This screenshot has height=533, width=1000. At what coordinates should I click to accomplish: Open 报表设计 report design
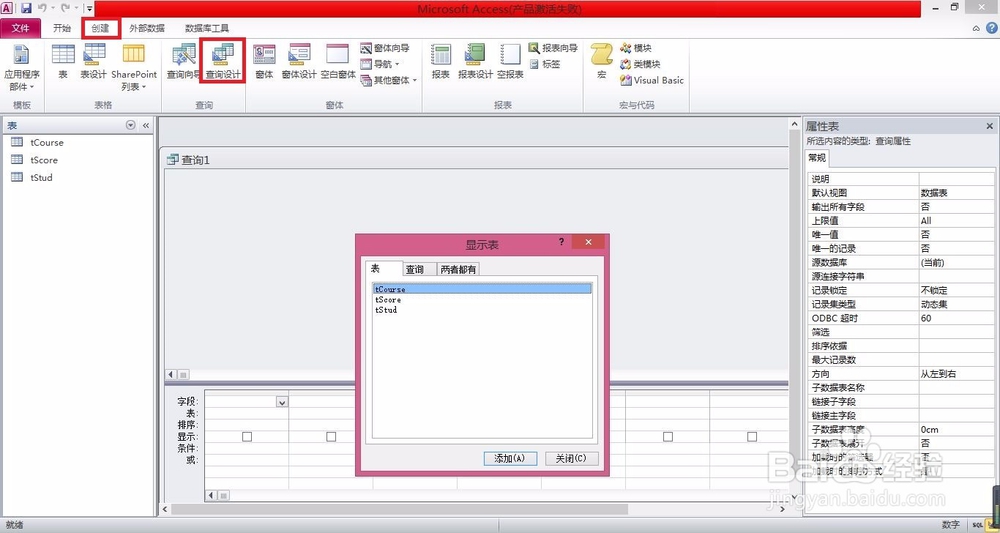click(x=475, y=62)
